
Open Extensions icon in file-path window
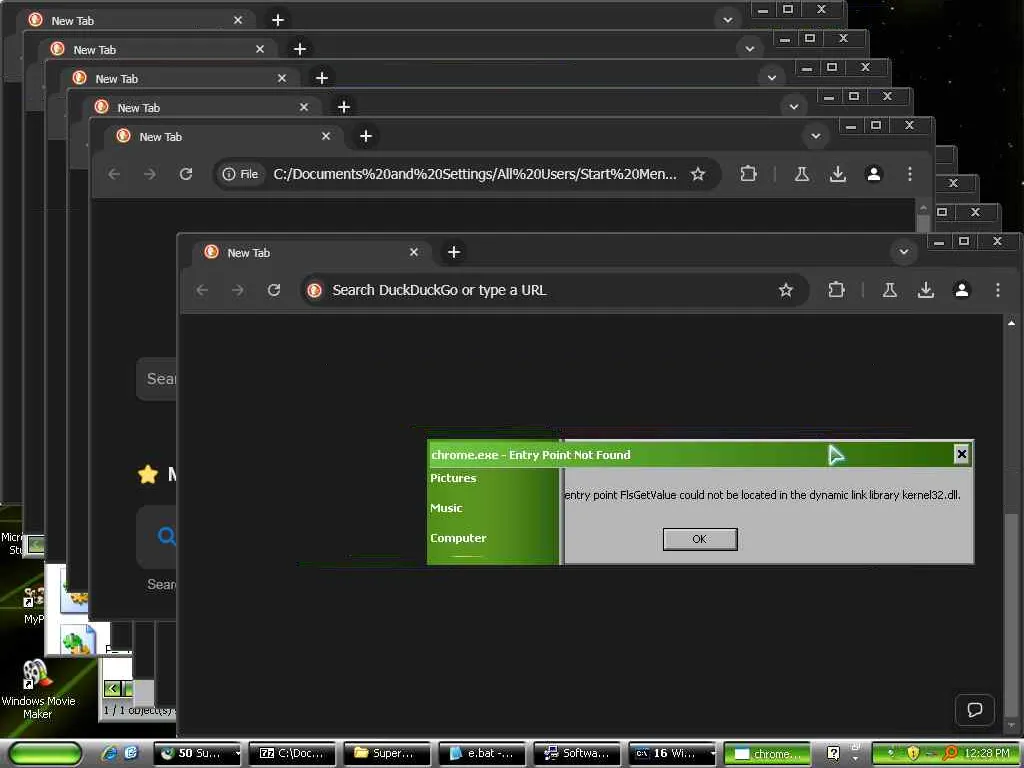pos(748,173)
